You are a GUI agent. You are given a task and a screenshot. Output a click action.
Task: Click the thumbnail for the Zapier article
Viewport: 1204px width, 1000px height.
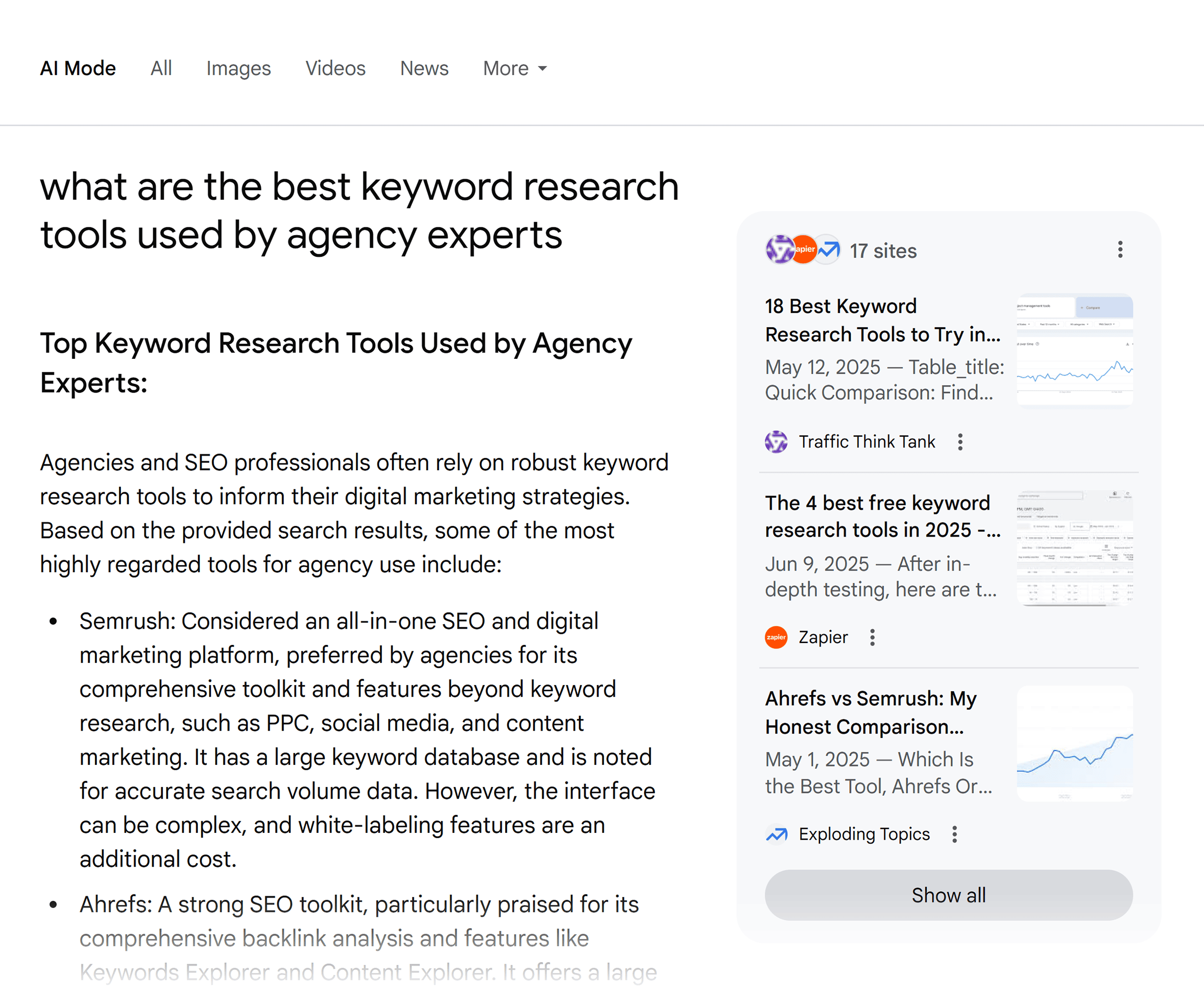tap(1074, 548)
